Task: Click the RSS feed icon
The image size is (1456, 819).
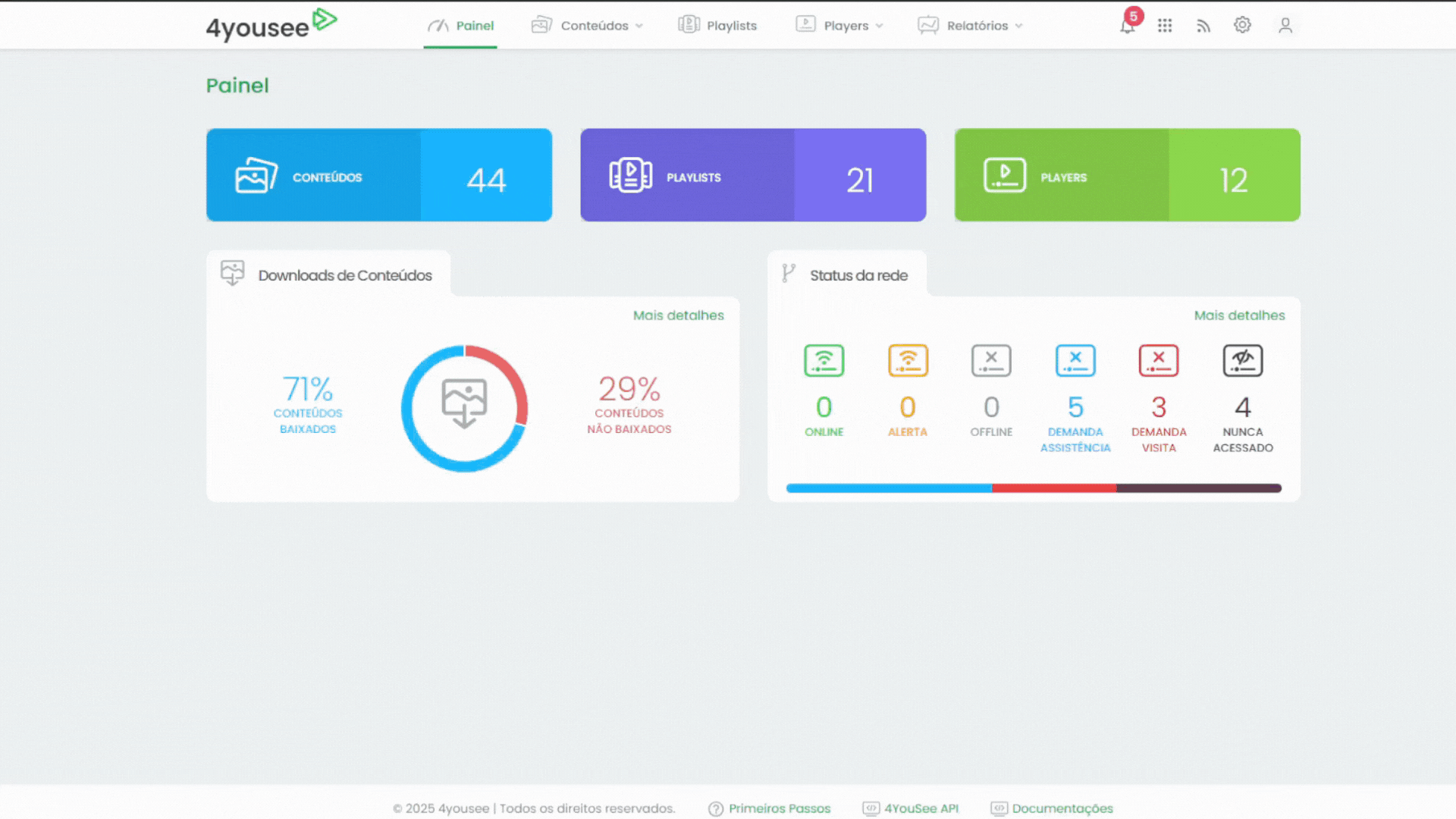Action: click(x=1203, y=26)
